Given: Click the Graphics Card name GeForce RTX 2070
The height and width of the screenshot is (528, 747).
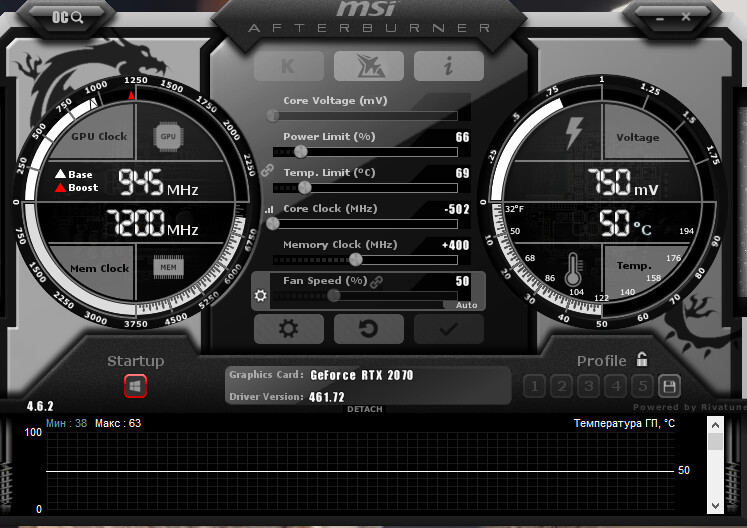Looking at the screenshot, I should click(x=362, y=376).
